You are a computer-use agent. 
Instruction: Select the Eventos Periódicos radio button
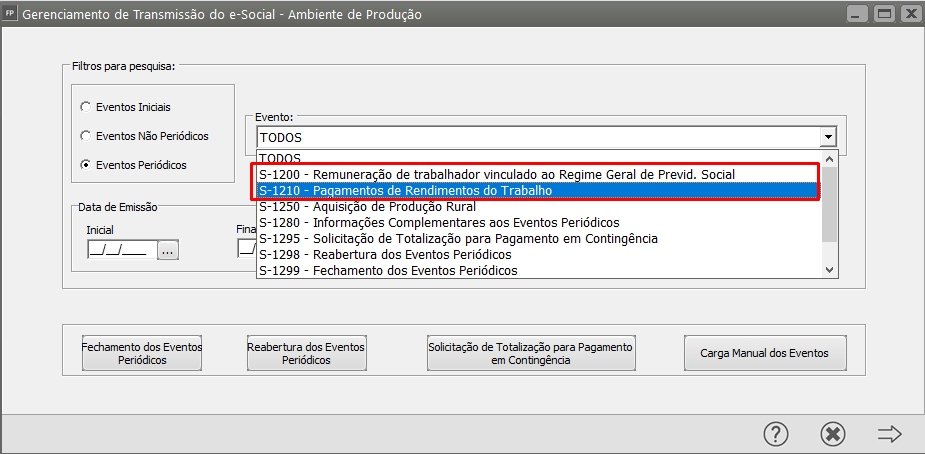coord(87,165)
